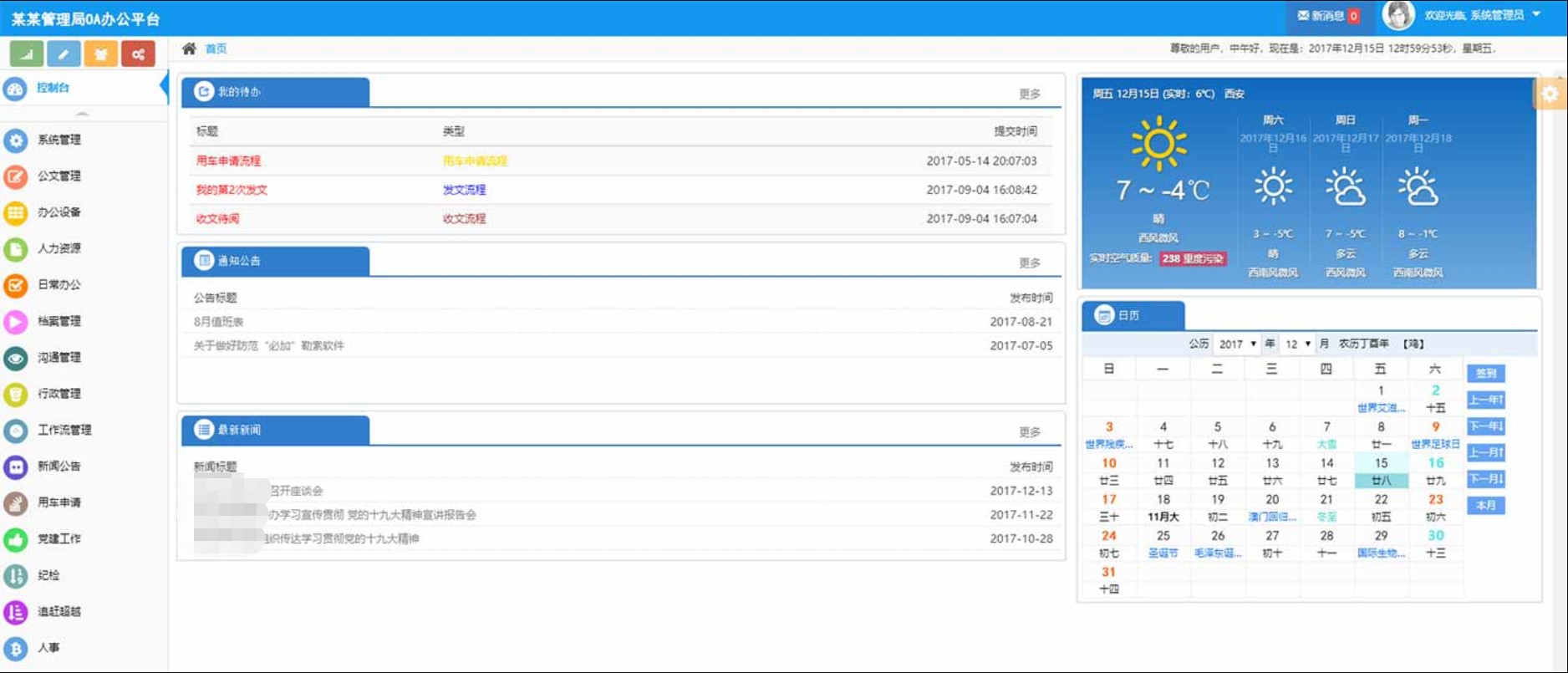Open the 新消息 envelope notification
This screenshot has width=1568, height=673.
[x=1327, y=16]
